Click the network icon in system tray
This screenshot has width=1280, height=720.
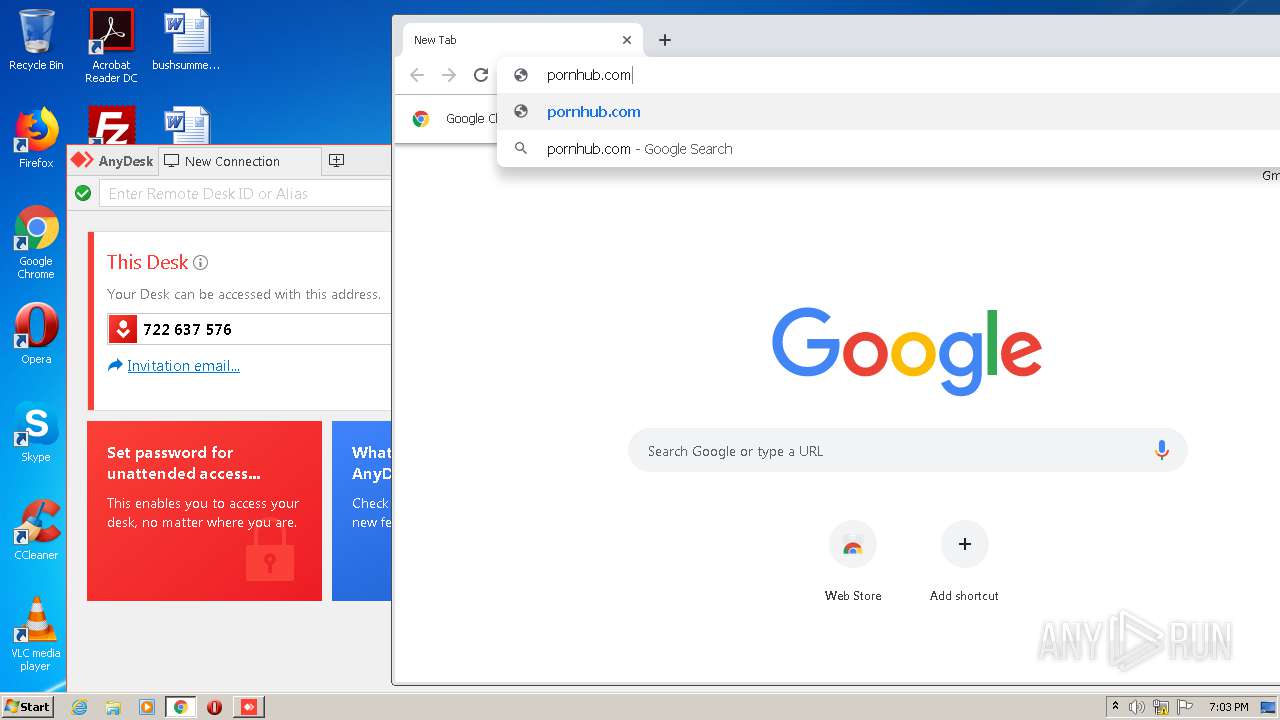coord(1161,707)
